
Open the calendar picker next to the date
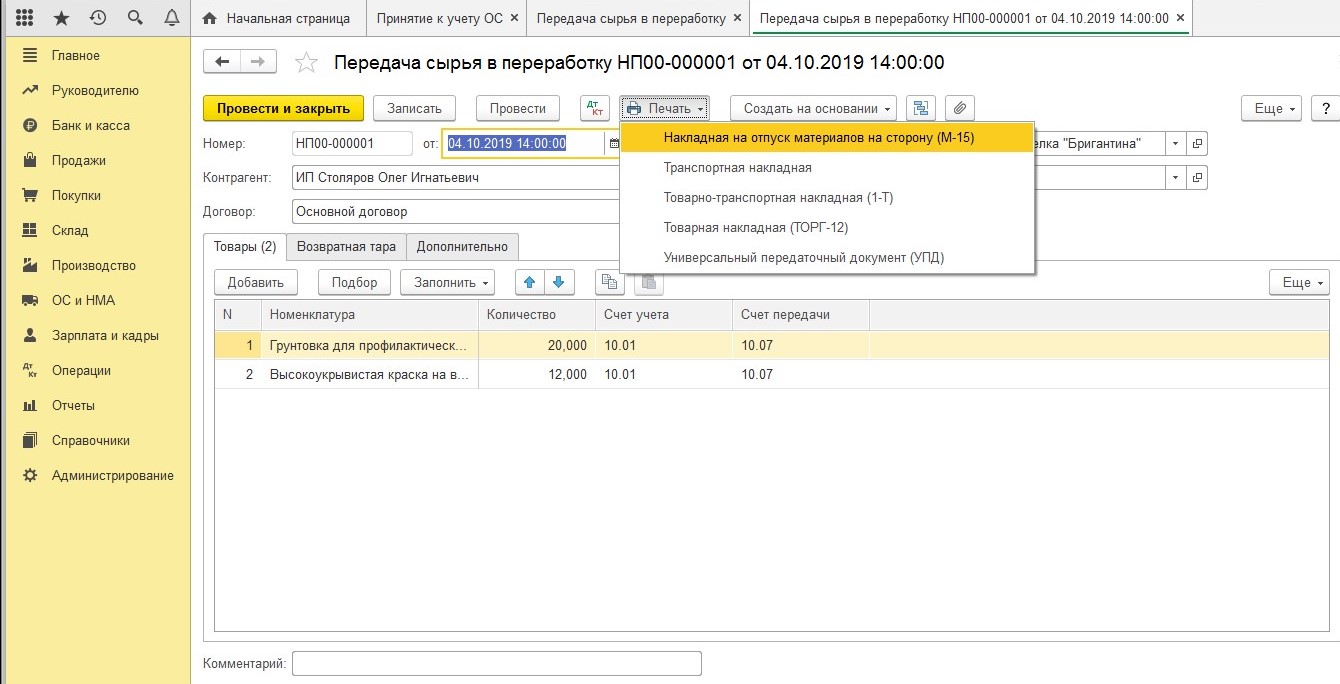[614, 144]
